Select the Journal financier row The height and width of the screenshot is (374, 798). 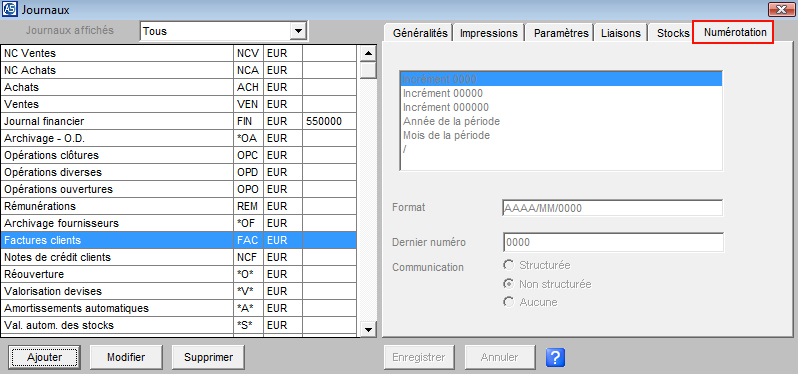(x=179, y=121)
